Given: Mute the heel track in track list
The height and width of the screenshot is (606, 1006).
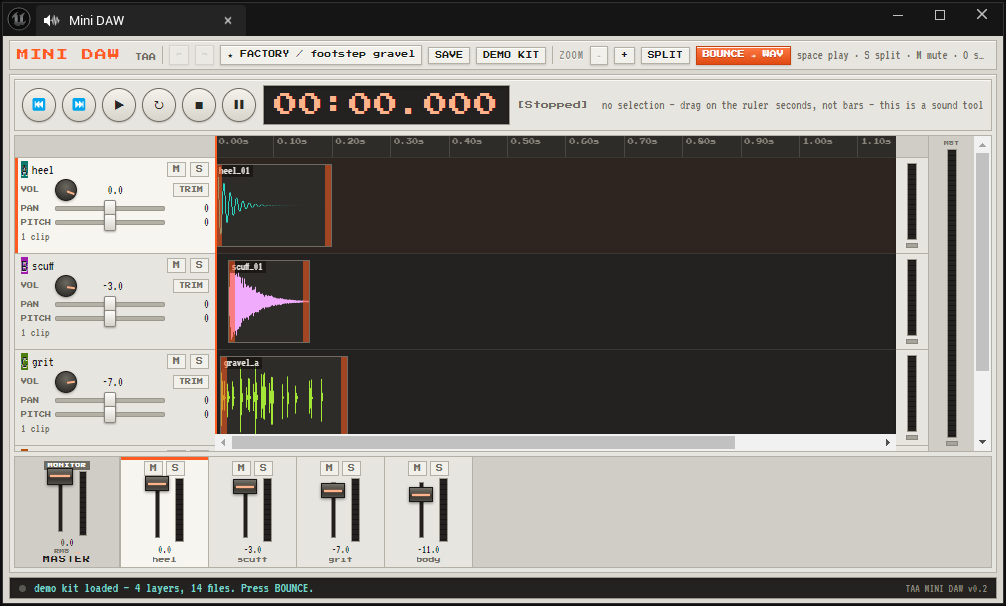Looking at the screenshot, I should [x=176, y=169].
